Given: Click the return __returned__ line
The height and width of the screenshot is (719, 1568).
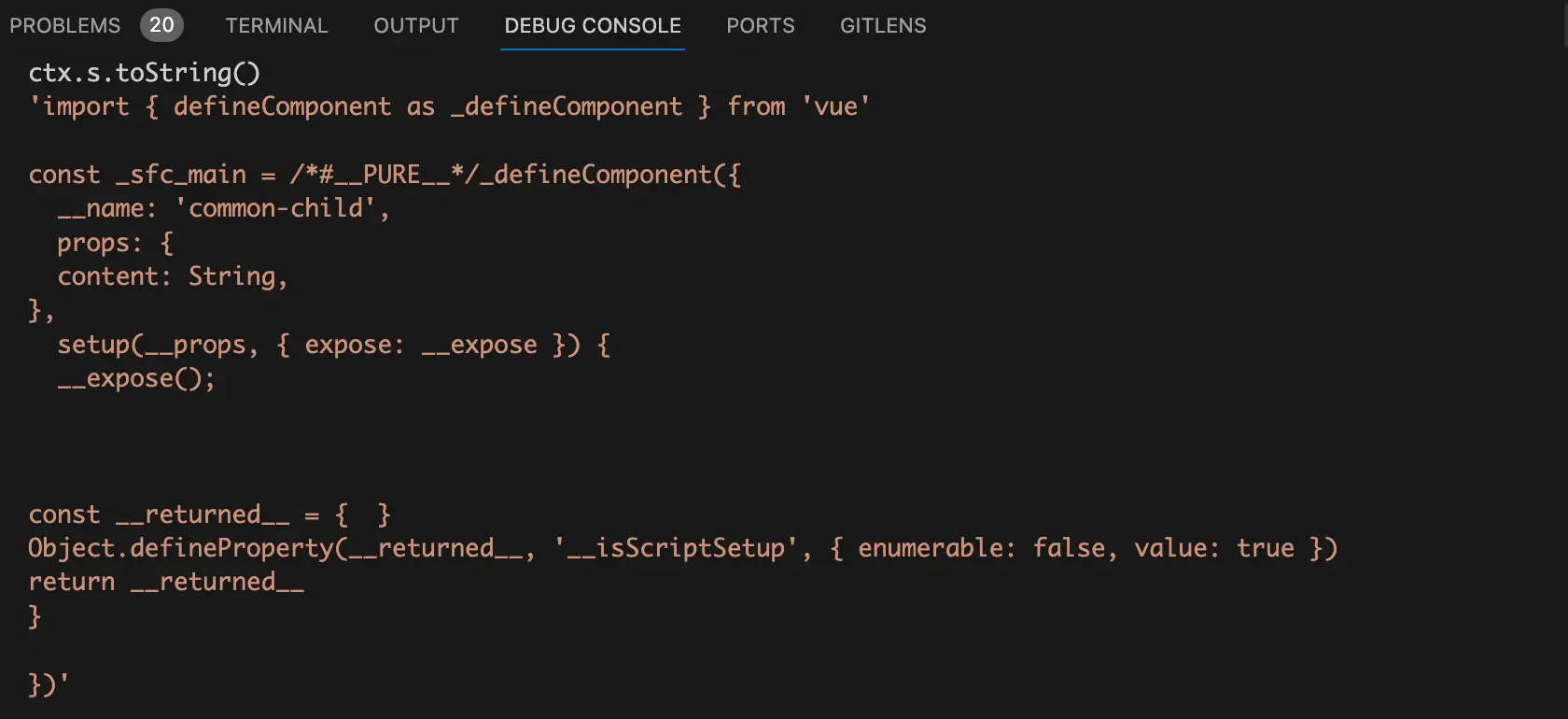Looking at the screenshot, I should pyautogui.click(x=166, y=582).
